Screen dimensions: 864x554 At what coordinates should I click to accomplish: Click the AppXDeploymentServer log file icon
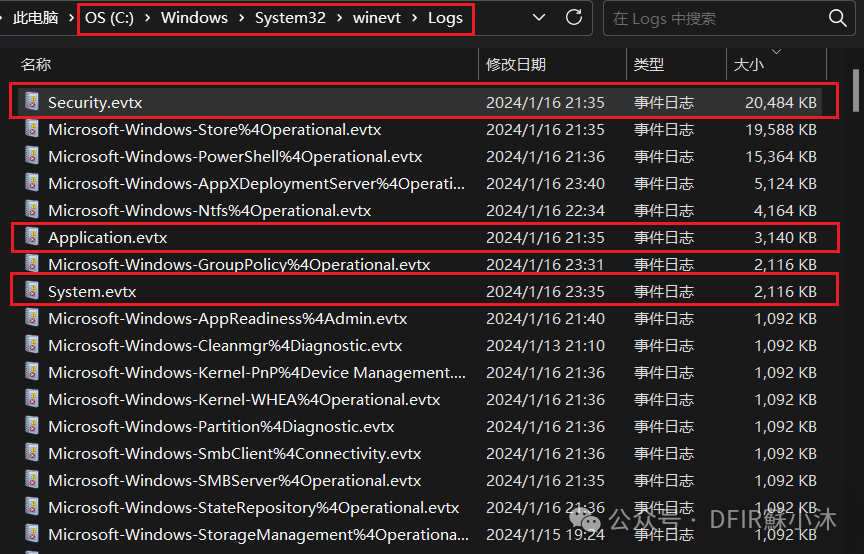click(32, 182)
